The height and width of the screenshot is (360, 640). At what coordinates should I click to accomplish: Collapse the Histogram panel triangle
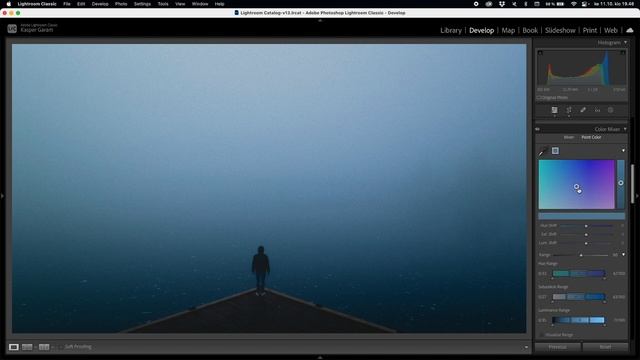625,42
